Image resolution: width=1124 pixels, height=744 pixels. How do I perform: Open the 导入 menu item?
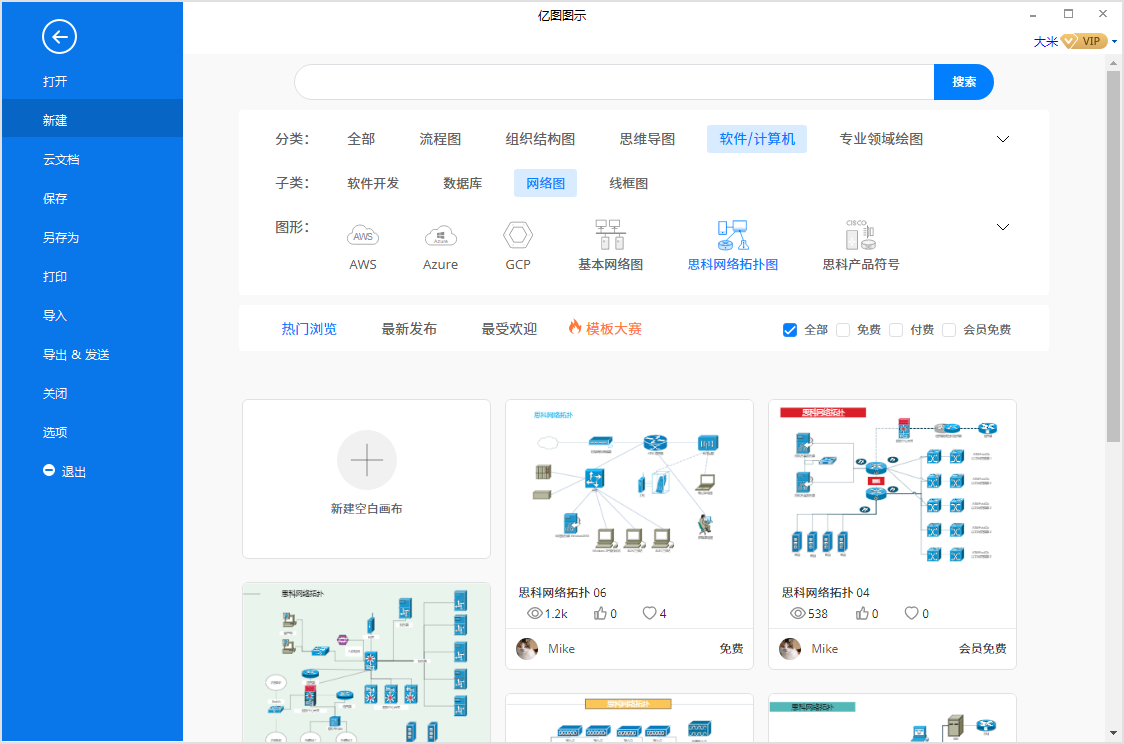[55, 315]
